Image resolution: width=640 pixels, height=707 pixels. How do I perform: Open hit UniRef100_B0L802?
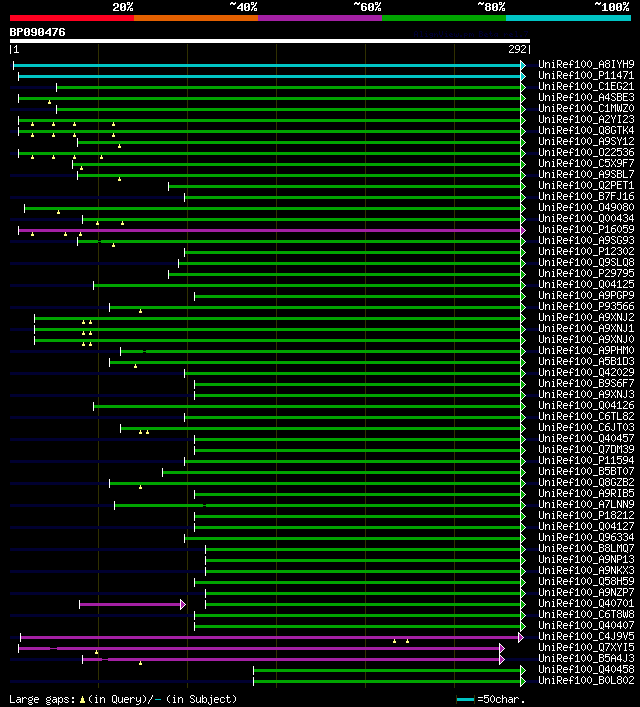586,681
